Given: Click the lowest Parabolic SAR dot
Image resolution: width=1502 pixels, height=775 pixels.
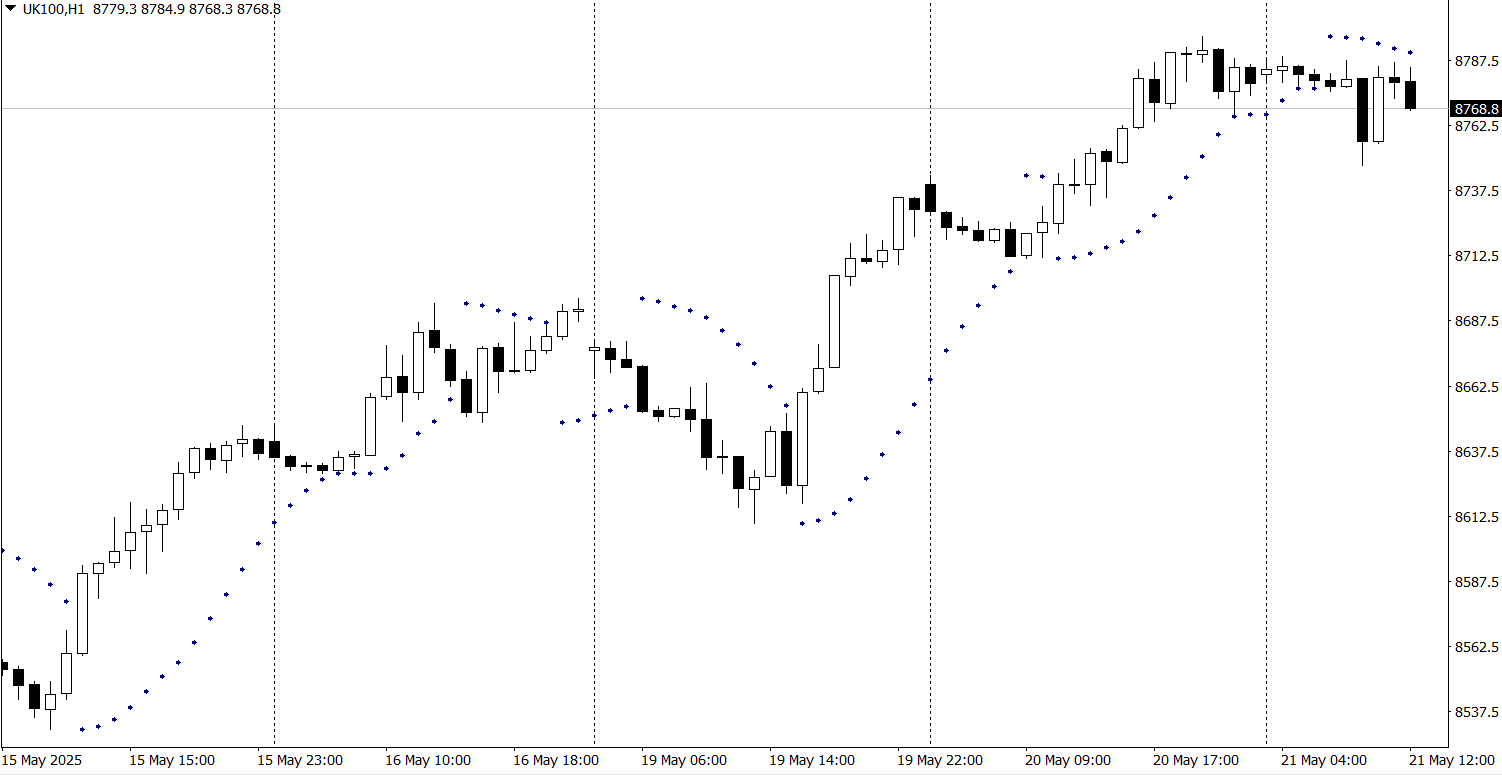Looking at the screenshot, I should pyautogui.click(x=82, y=729).
